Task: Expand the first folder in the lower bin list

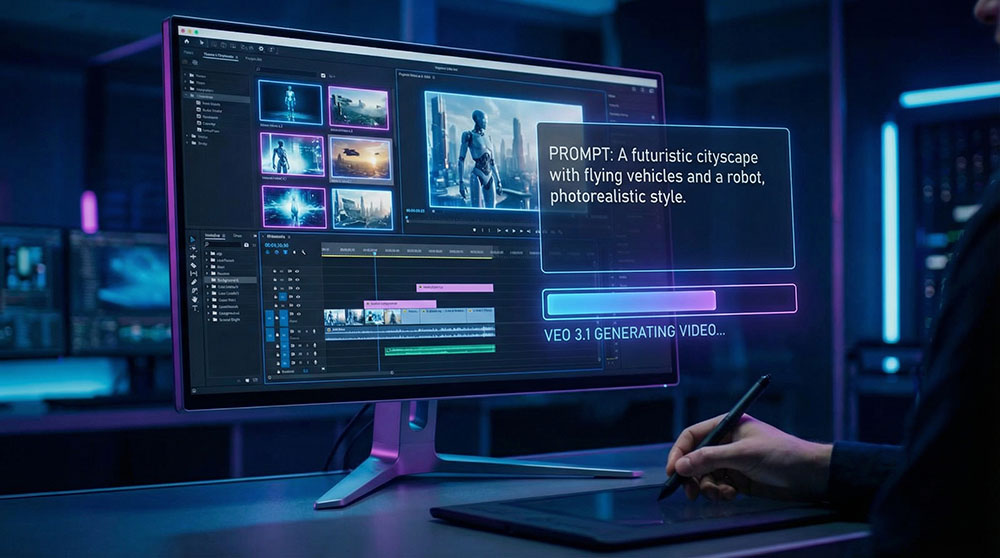Action: 206,253
